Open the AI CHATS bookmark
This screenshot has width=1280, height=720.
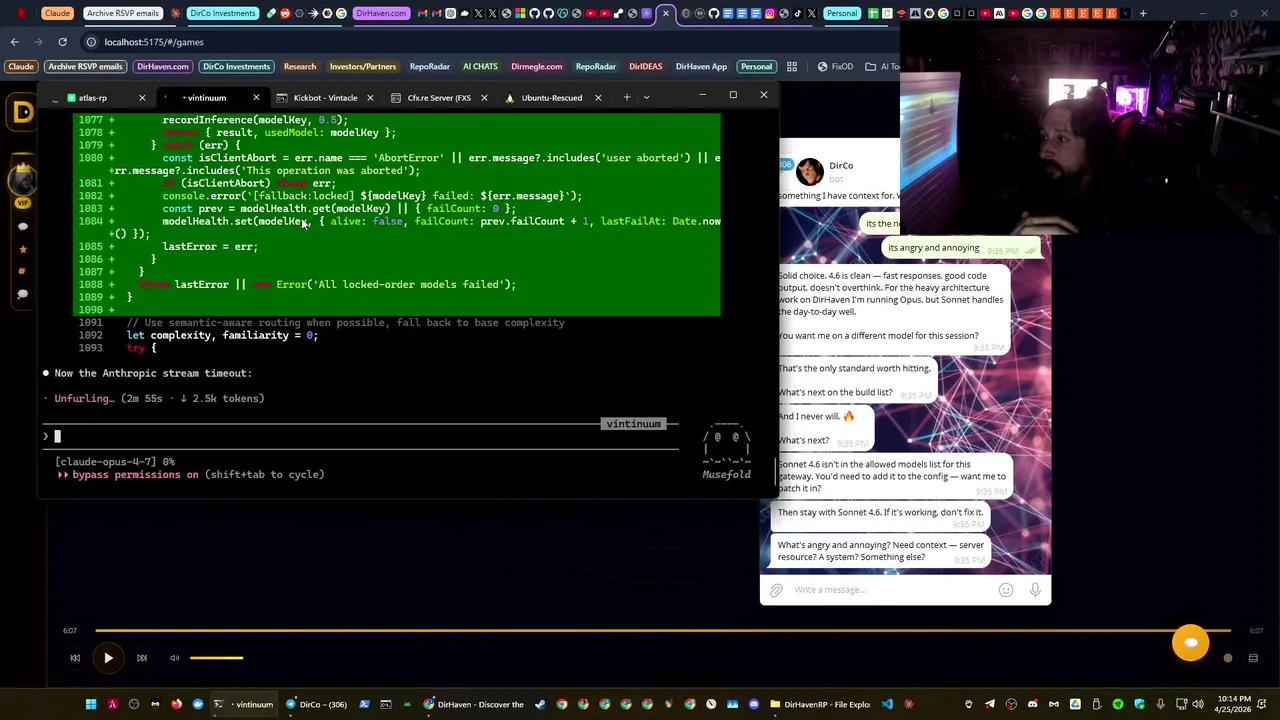pos(480,67)
